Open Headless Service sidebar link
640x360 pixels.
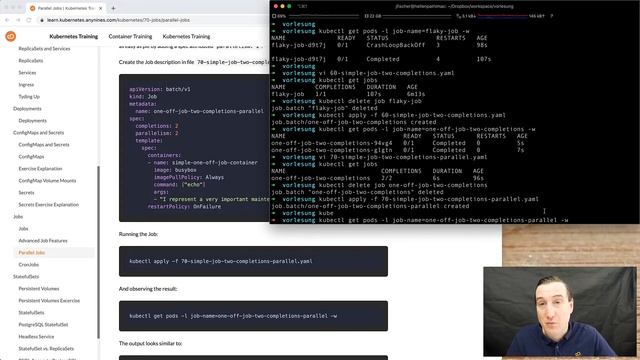tap(36, 337)
